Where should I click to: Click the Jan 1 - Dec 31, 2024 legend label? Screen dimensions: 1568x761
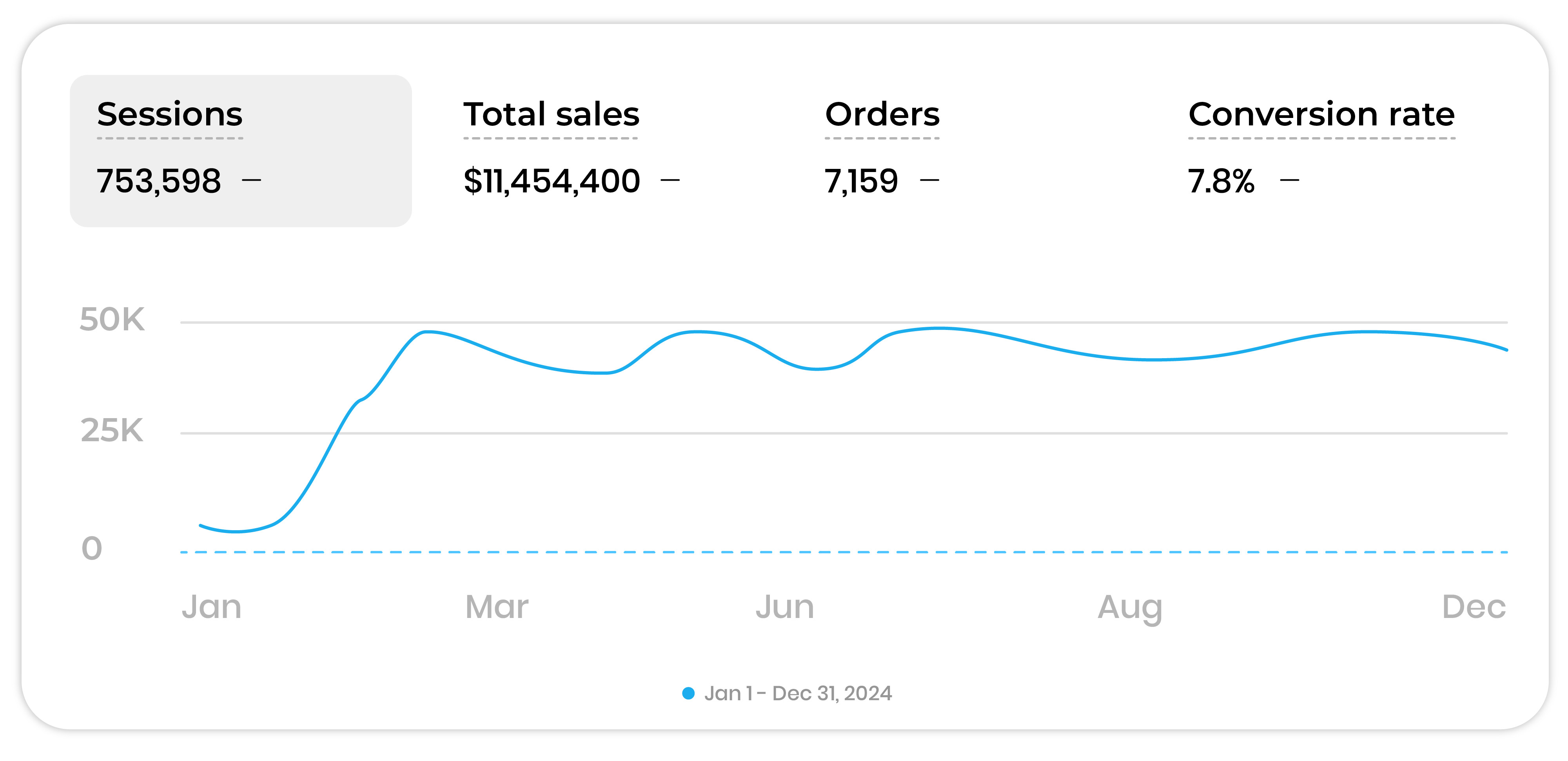[797, 694]
